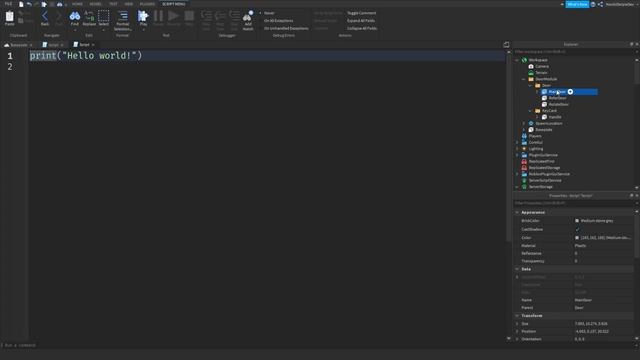Click the What's New button
Viewport: 640px width, 360px height.
click(x=577, y=4)
